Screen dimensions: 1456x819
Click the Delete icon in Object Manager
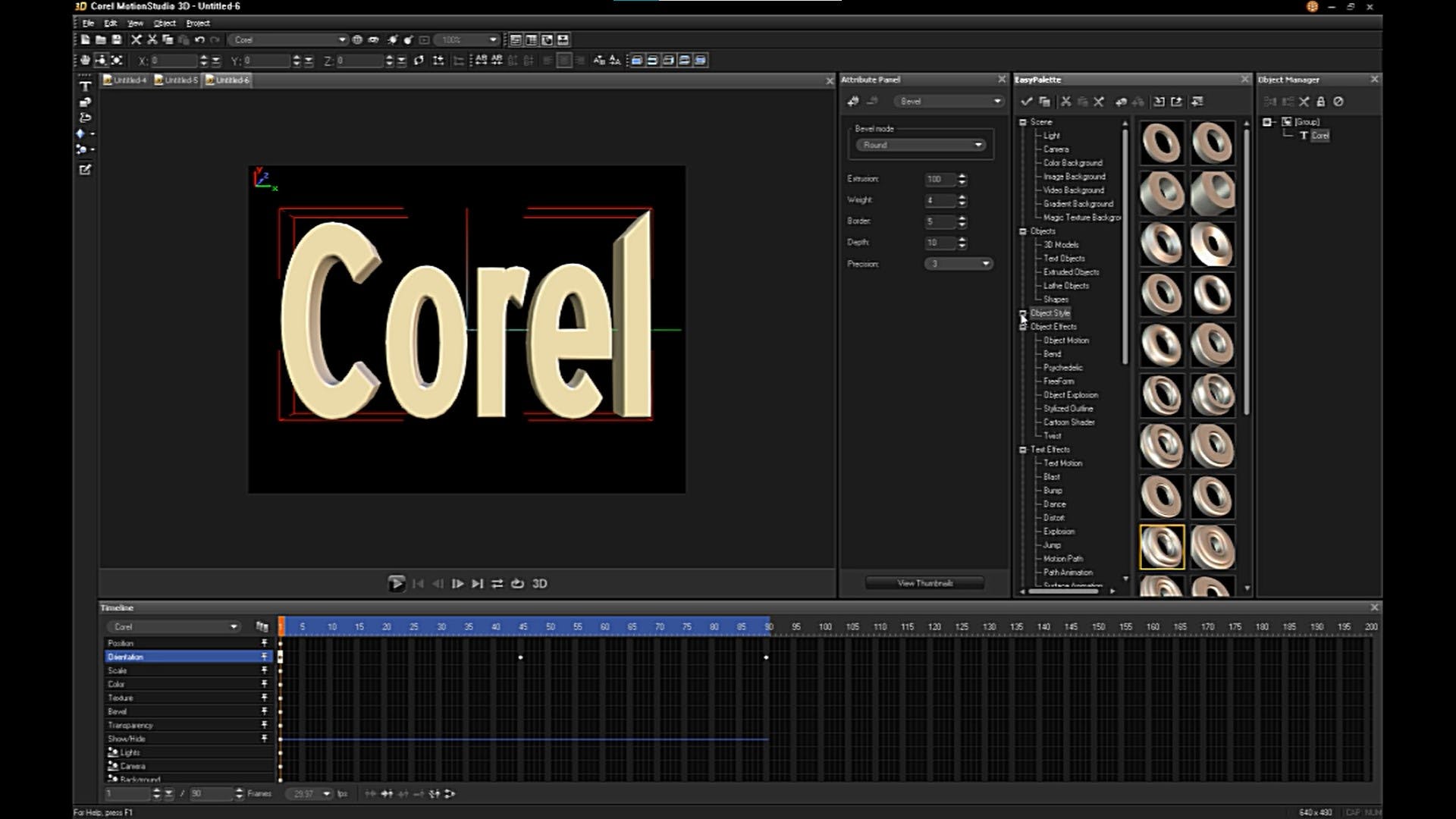(1304, 102)
